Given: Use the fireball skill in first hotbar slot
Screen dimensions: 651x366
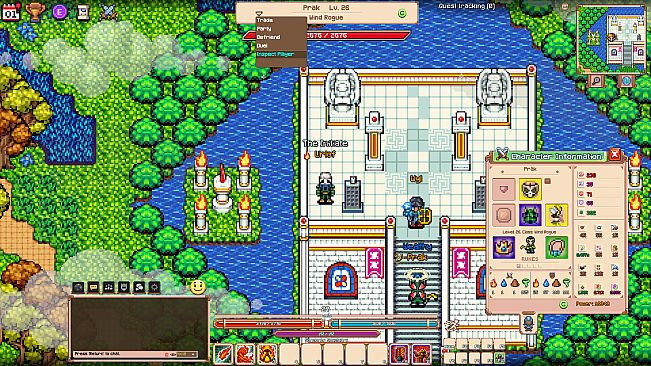Looking at the screenshot, I should (223, 354).
